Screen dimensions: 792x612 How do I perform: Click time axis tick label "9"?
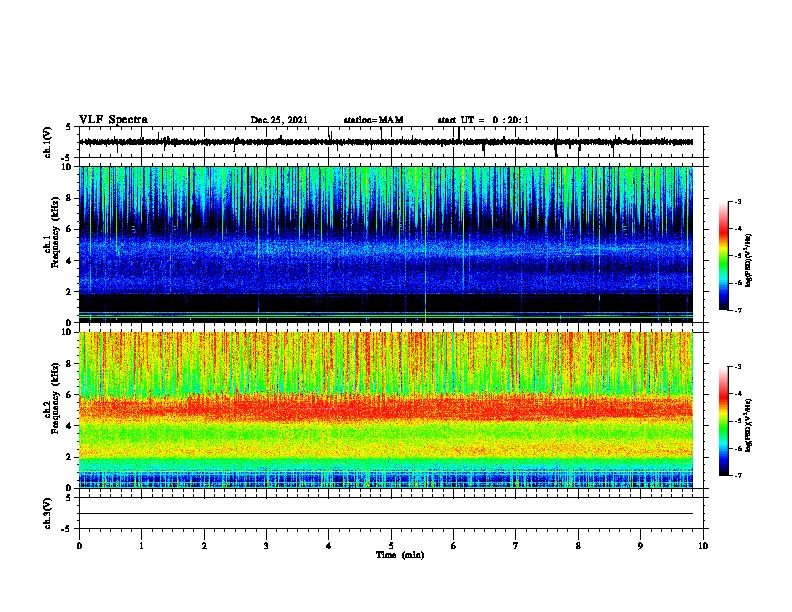tap(640, 545)
